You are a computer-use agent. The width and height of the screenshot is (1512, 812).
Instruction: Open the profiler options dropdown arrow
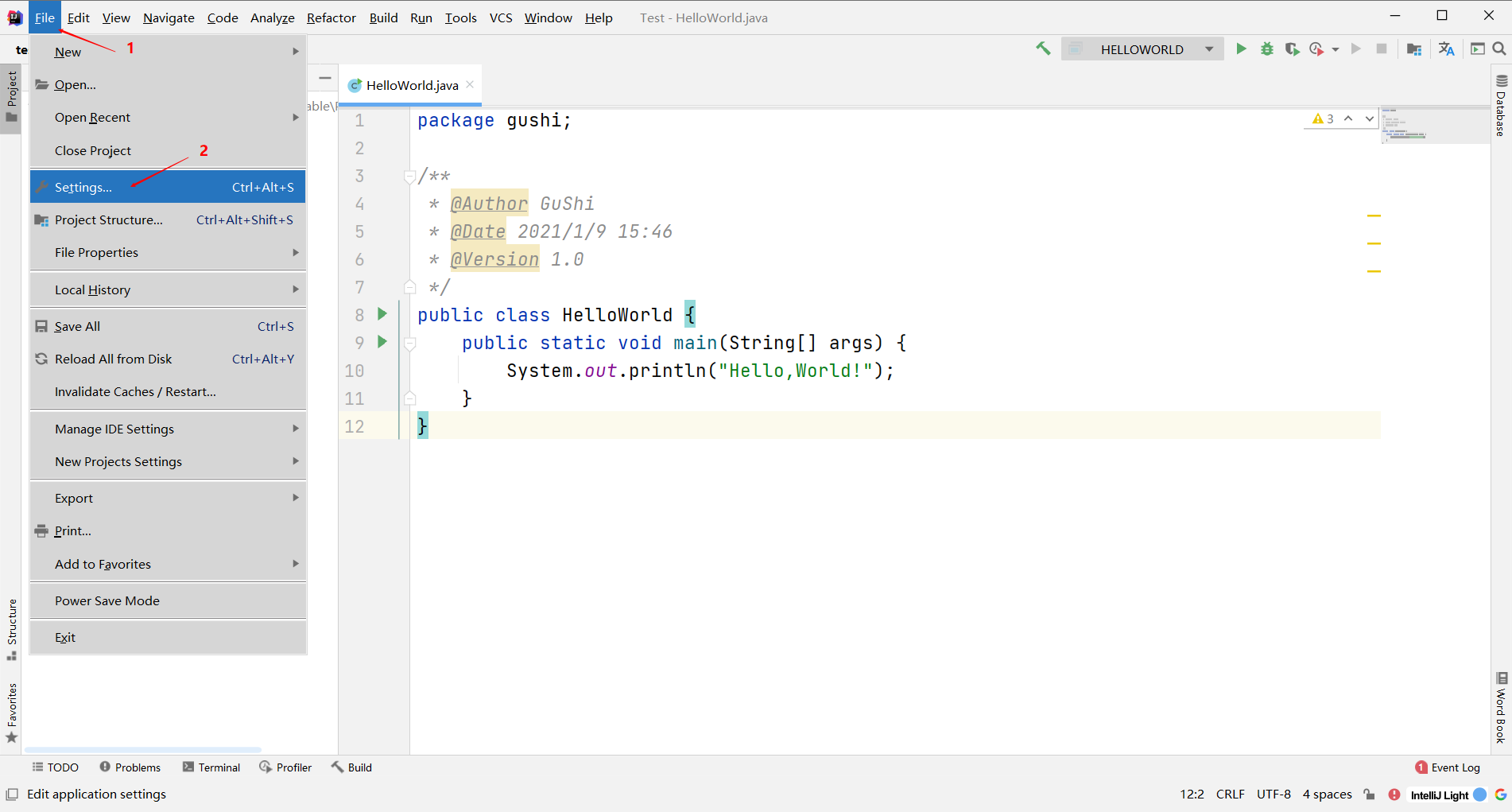[x=1336, y=49]
